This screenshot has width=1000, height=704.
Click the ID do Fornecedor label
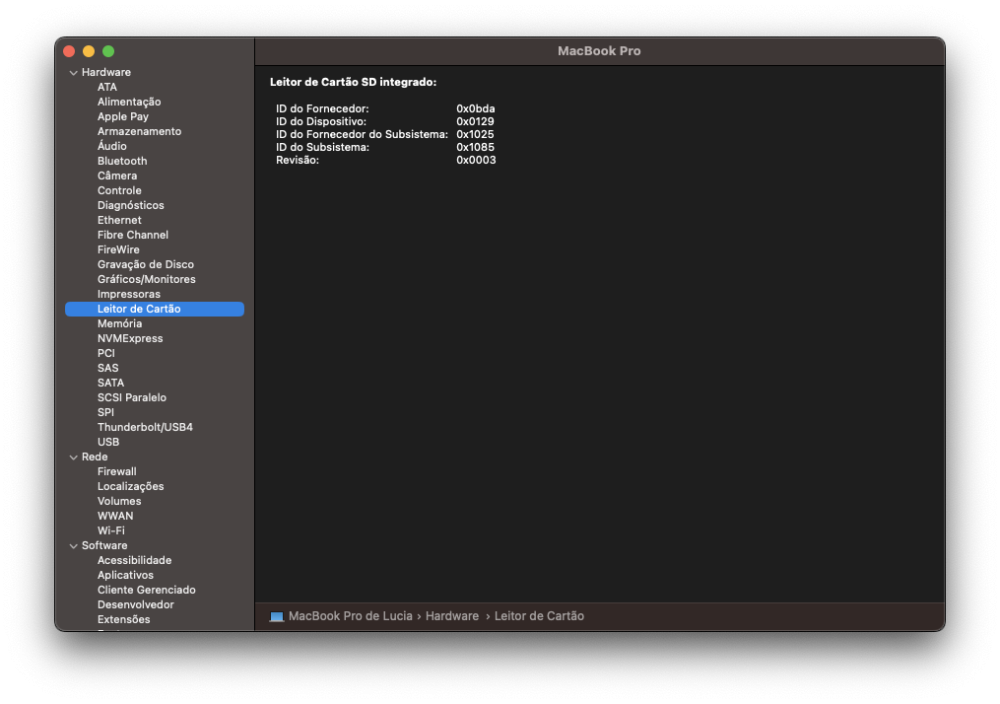pos(322,109)
